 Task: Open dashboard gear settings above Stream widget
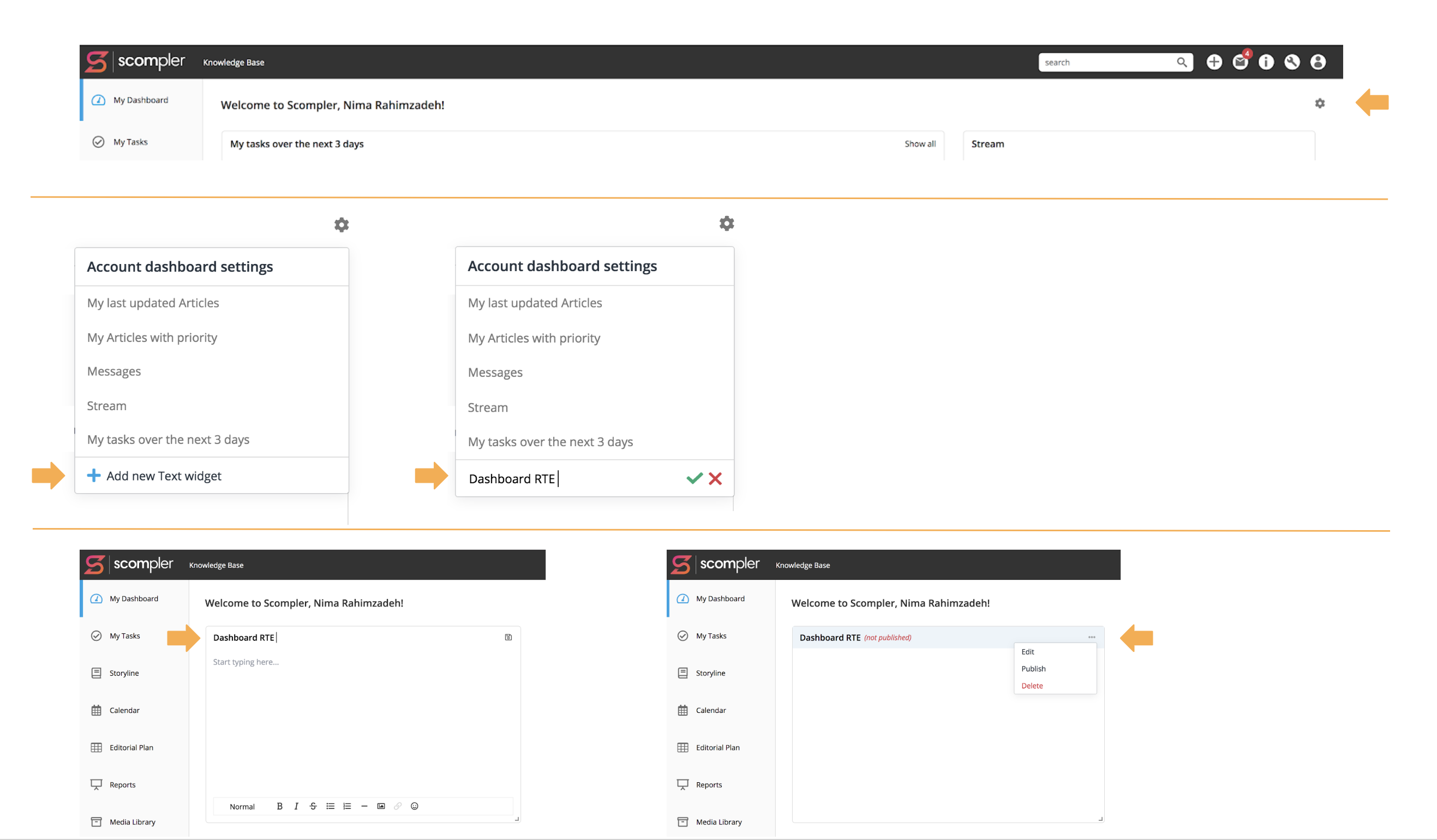coord(1320,103)
